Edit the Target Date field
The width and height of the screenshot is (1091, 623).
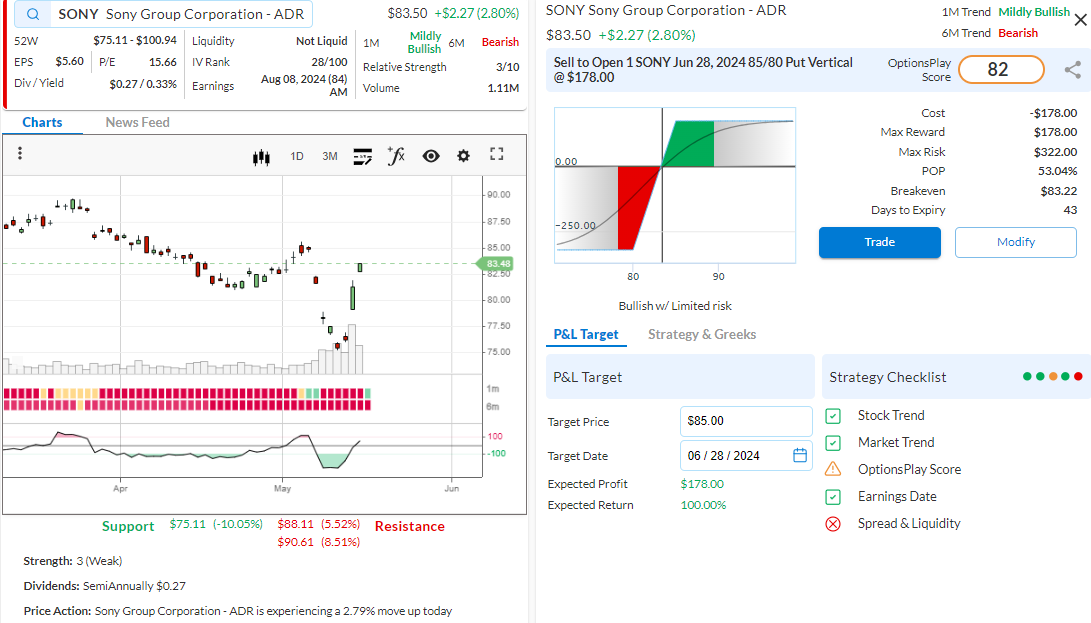point(746,455)
